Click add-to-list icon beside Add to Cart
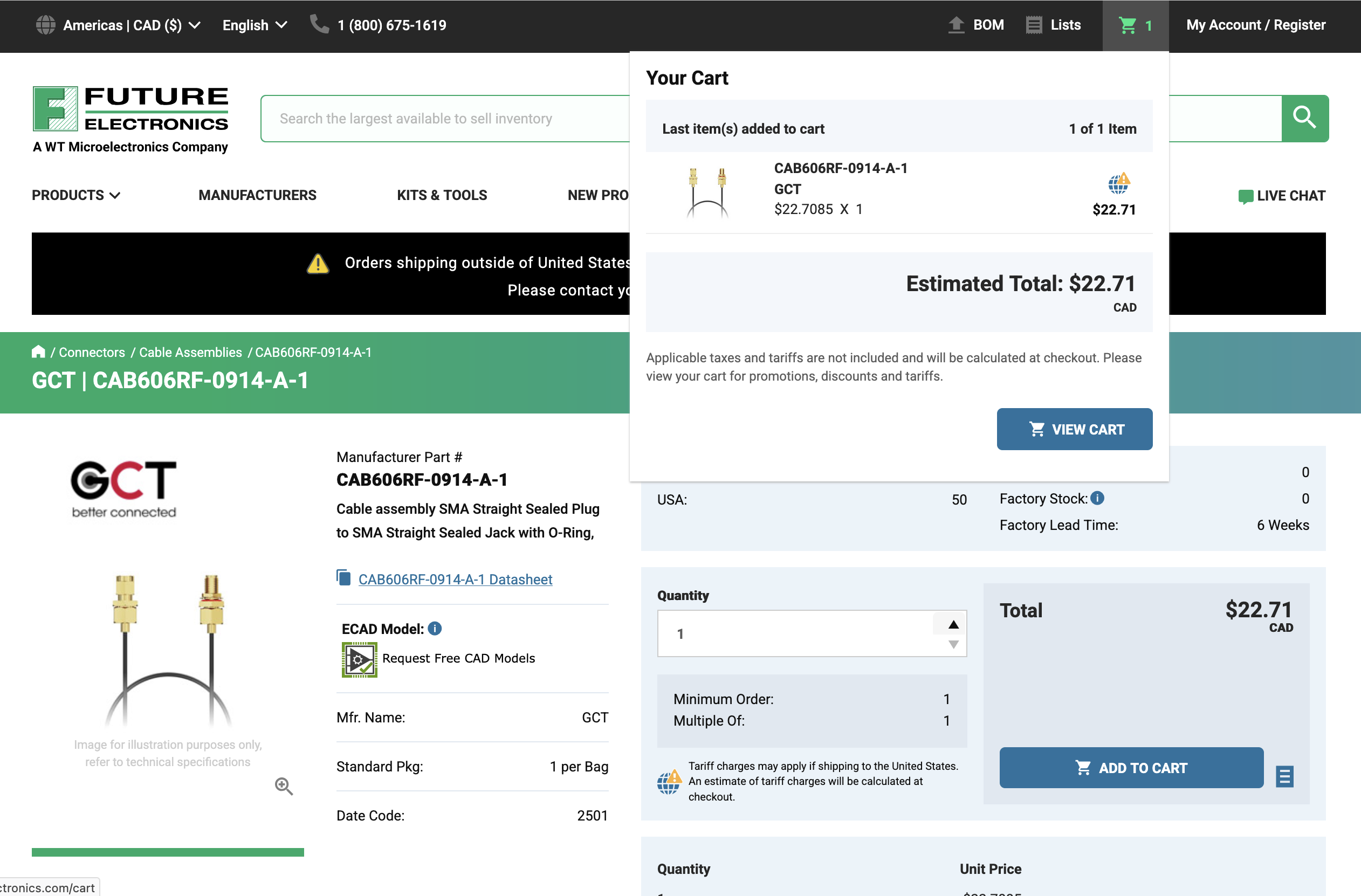 1284,776
